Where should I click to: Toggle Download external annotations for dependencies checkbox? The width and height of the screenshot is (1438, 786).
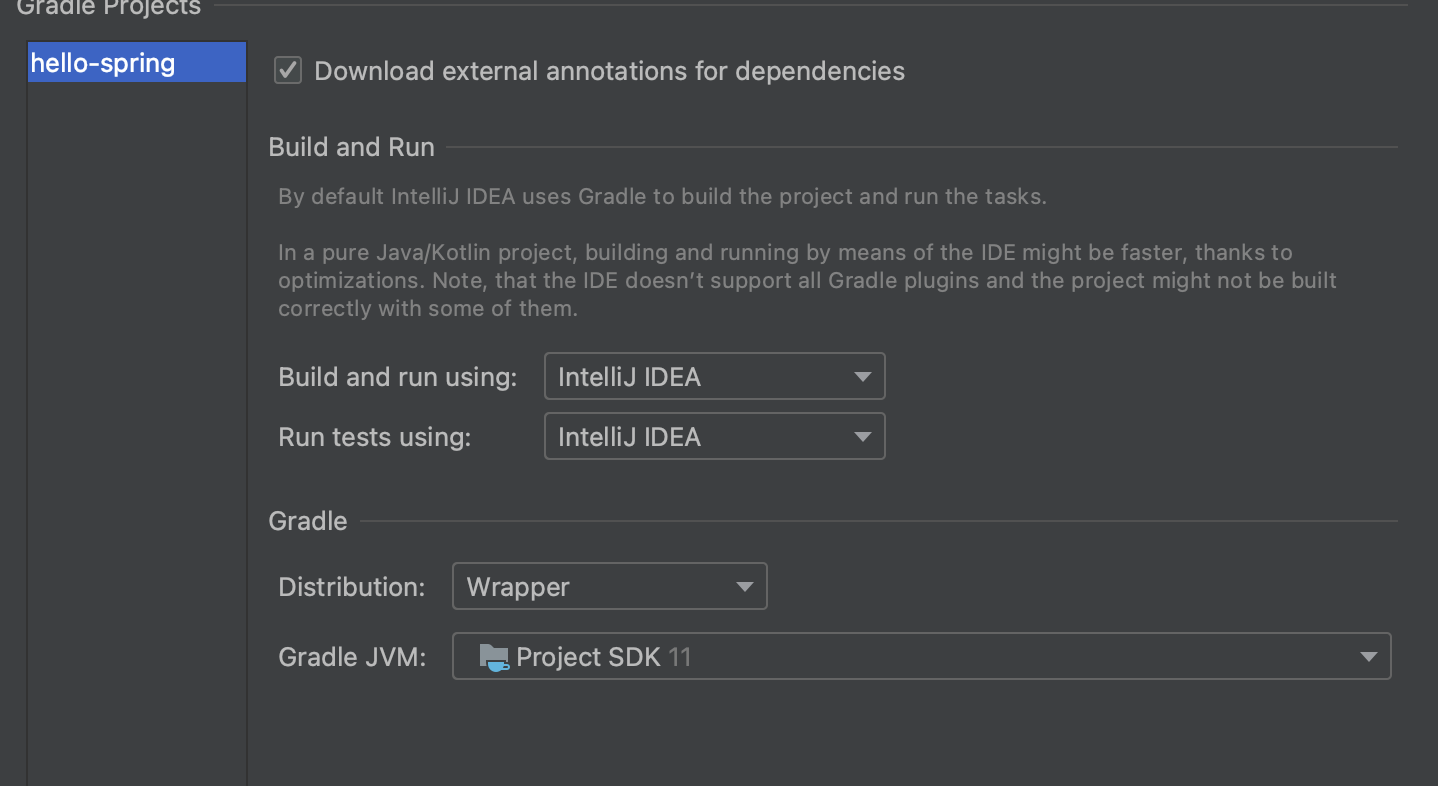pos(288,71)
